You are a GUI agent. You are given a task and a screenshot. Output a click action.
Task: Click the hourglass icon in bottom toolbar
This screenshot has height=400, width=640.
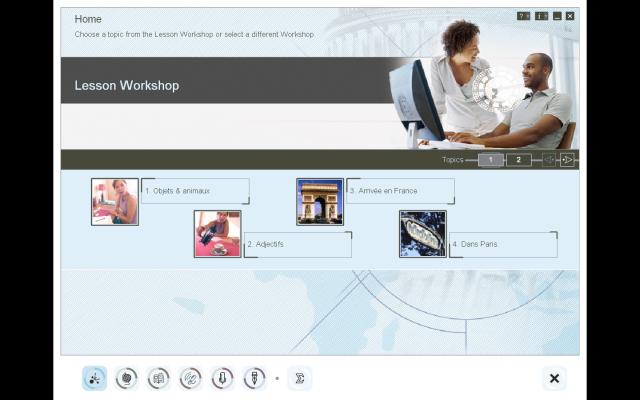299,378
